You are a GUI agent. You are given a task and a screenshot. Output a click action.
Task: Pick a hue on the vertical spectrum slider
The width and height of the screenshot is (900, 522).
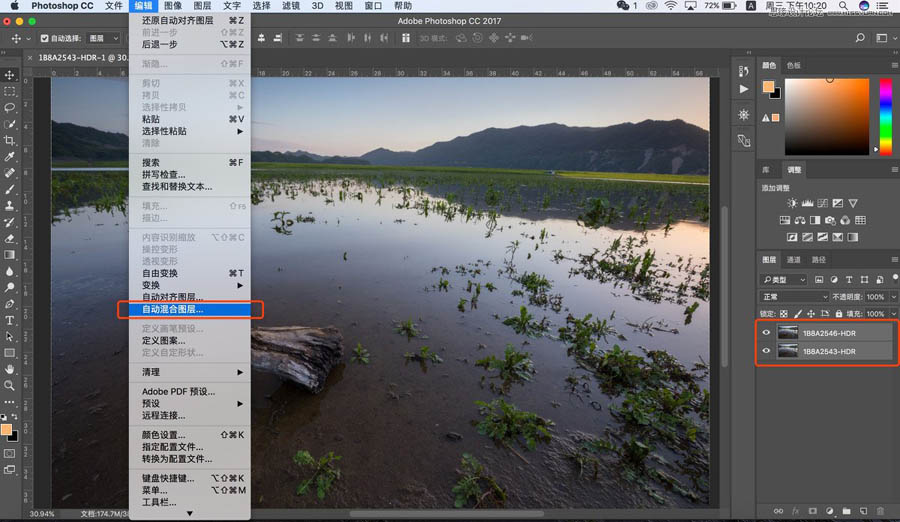click(886, 117)
